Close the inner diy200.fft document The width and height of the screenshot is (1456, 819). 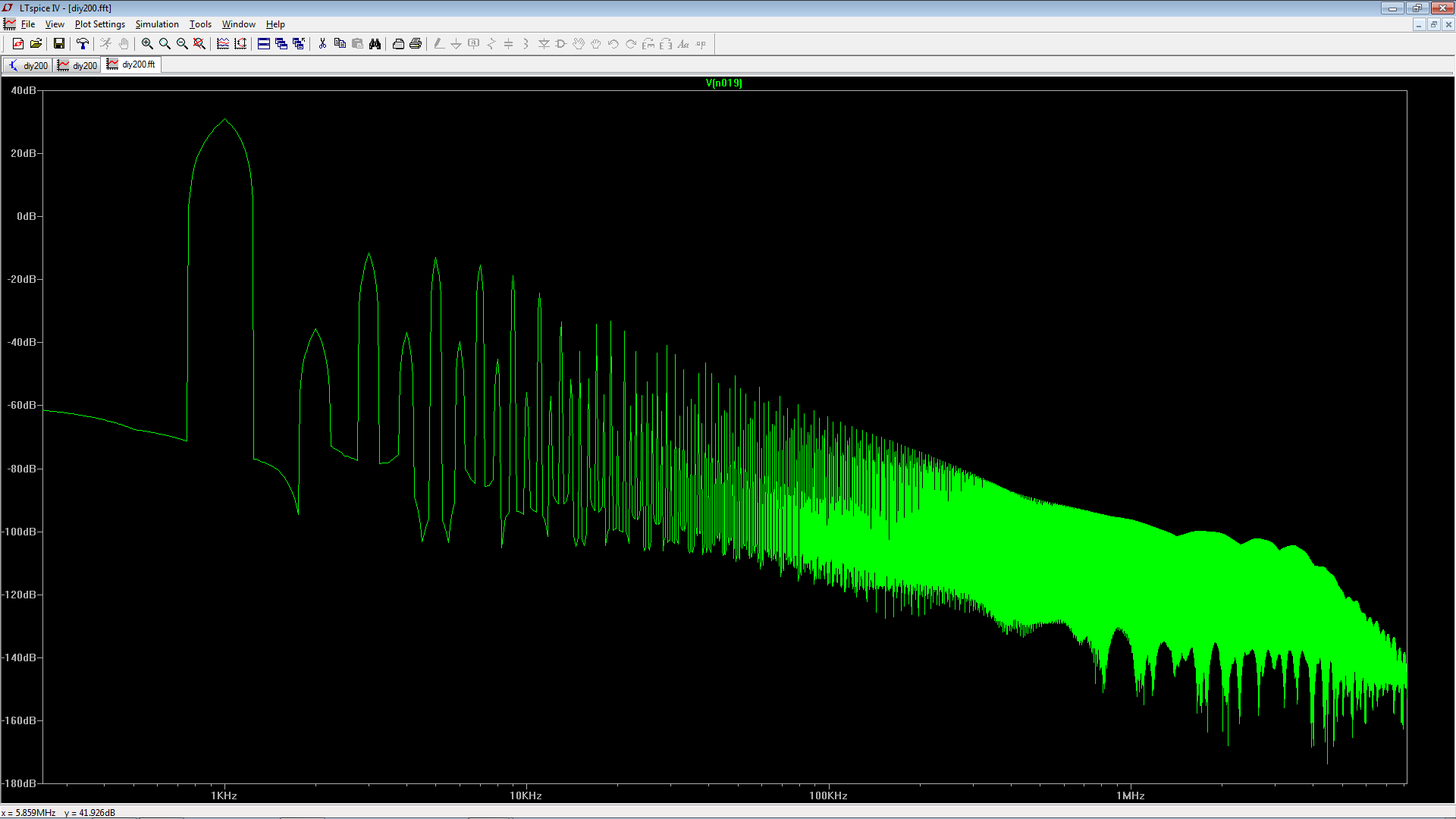[x=1448, y=24]
